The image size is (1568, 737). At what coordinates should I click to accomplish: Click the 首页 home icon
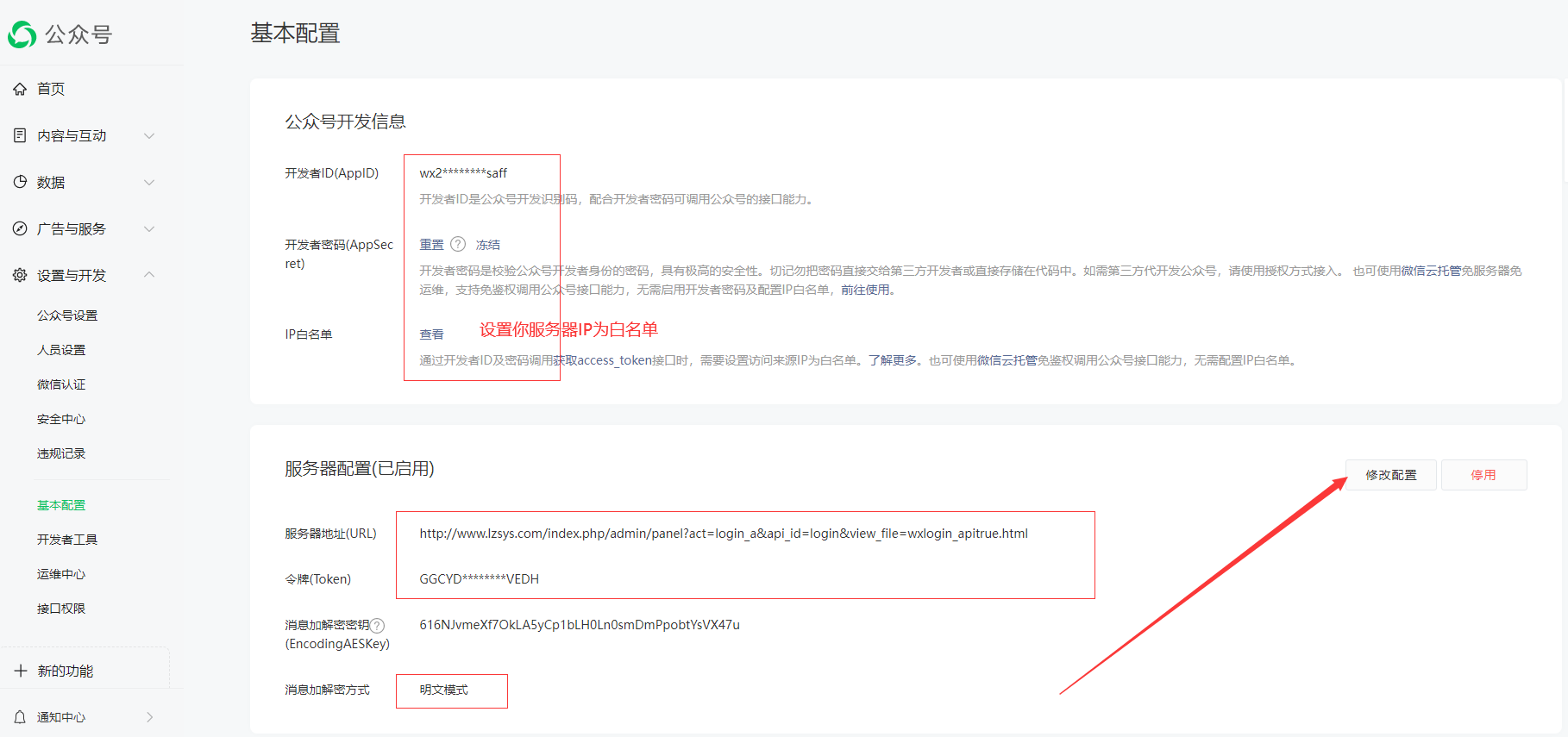(x=20, y=89)
